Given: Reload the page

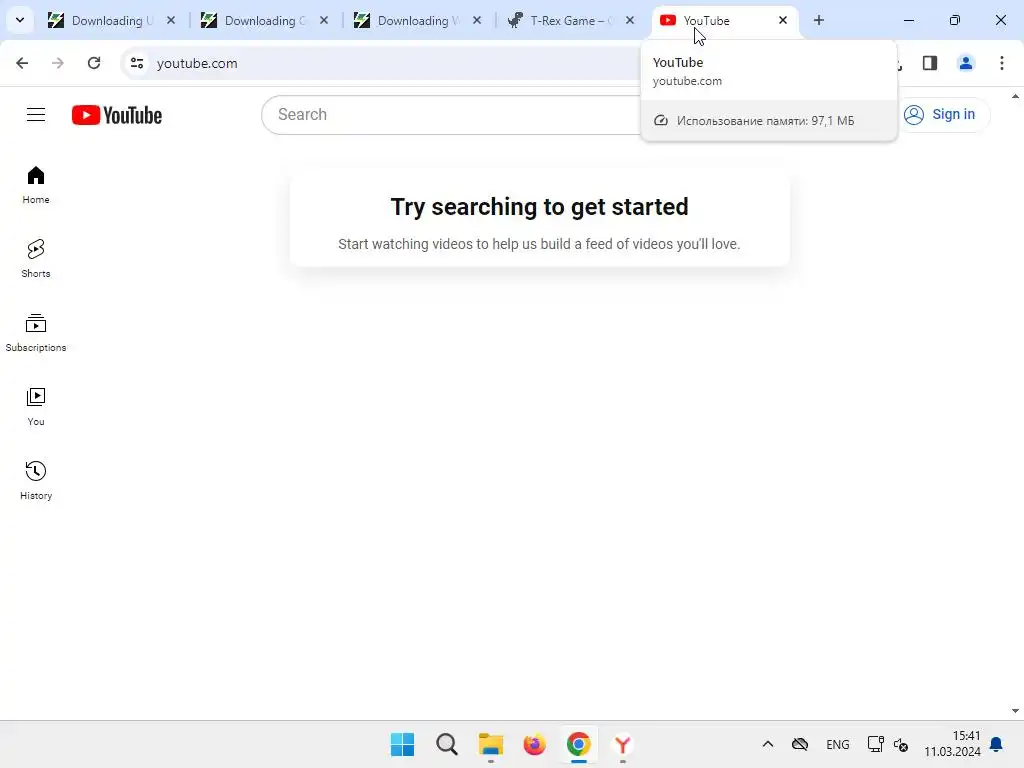Looking at the screenshot, I should point(94,63).
